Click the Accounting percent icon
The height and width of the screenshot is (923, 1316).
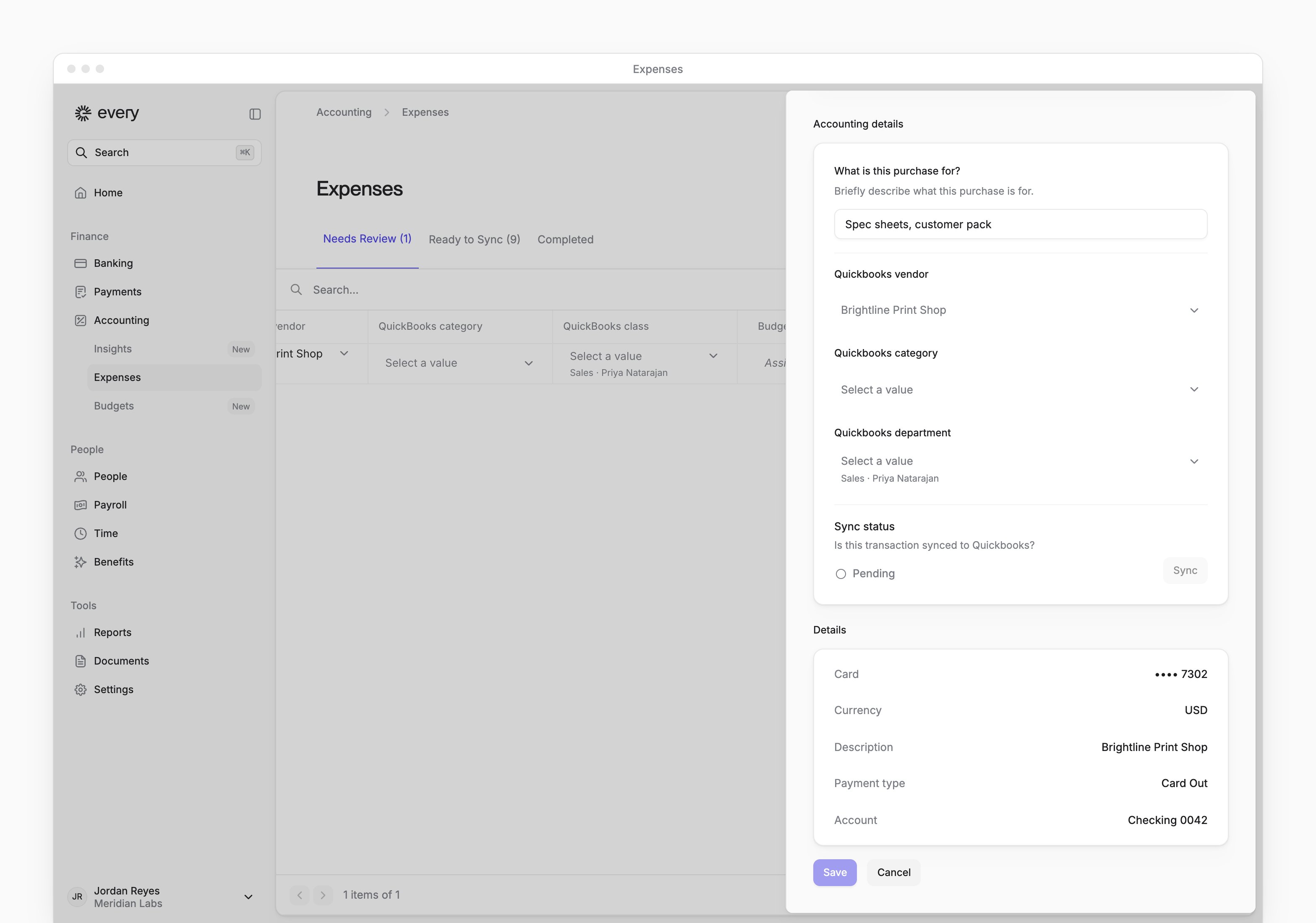(x=81, y=320)
